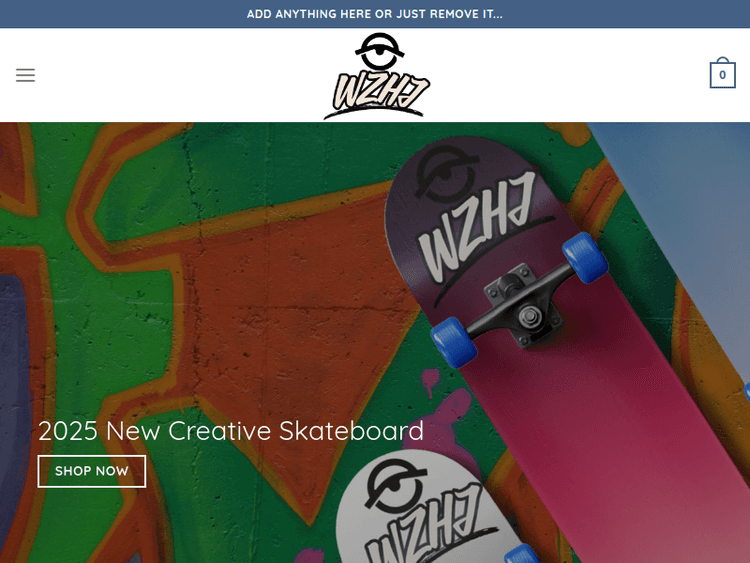Click the eye logo on the white skateboard
The image size is (750, 563).
395,485
